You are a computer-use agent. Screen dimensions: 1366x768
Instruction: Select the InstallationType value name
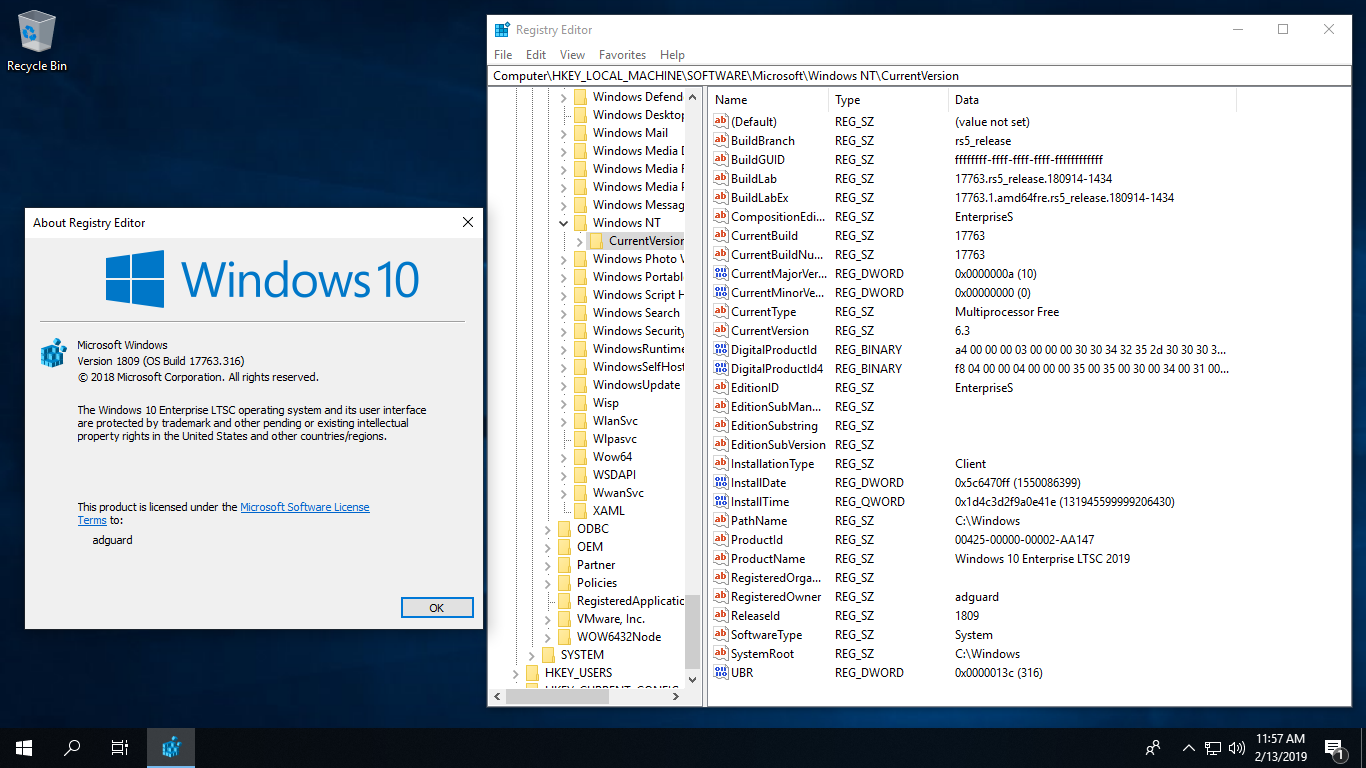point(772,463)
